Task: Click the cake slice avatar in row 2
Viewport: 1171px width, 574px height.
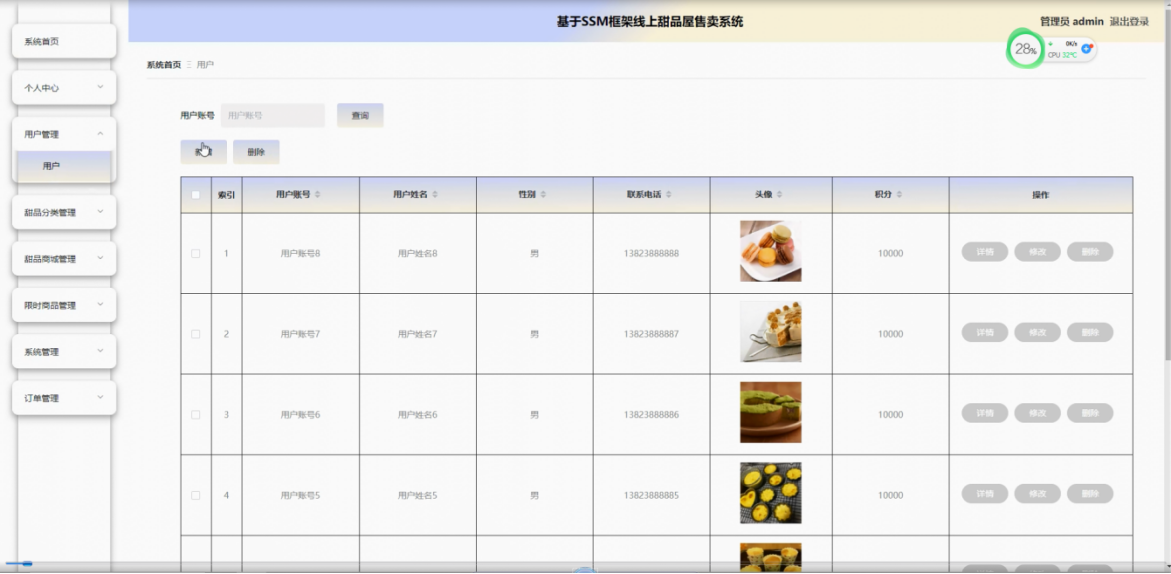Action: pyautogui.click(x=771, y=331)
